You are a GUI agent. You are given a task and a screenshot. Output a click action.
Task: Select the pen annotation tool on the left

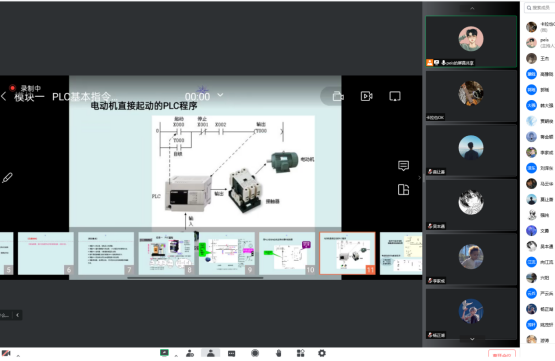(7, 177)
